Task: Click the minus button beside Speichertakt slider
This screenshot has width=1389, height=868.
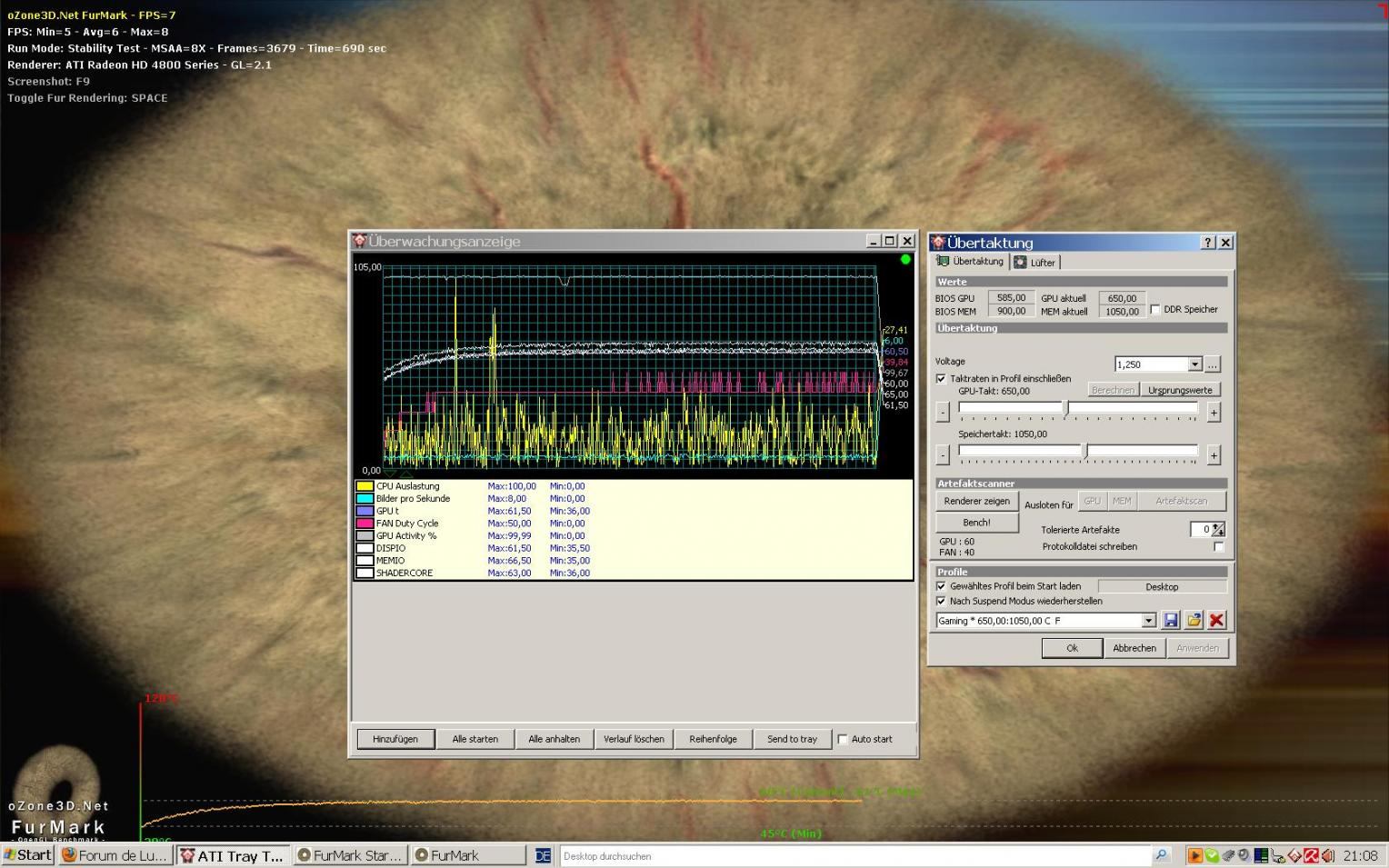Action: [943, 454]
